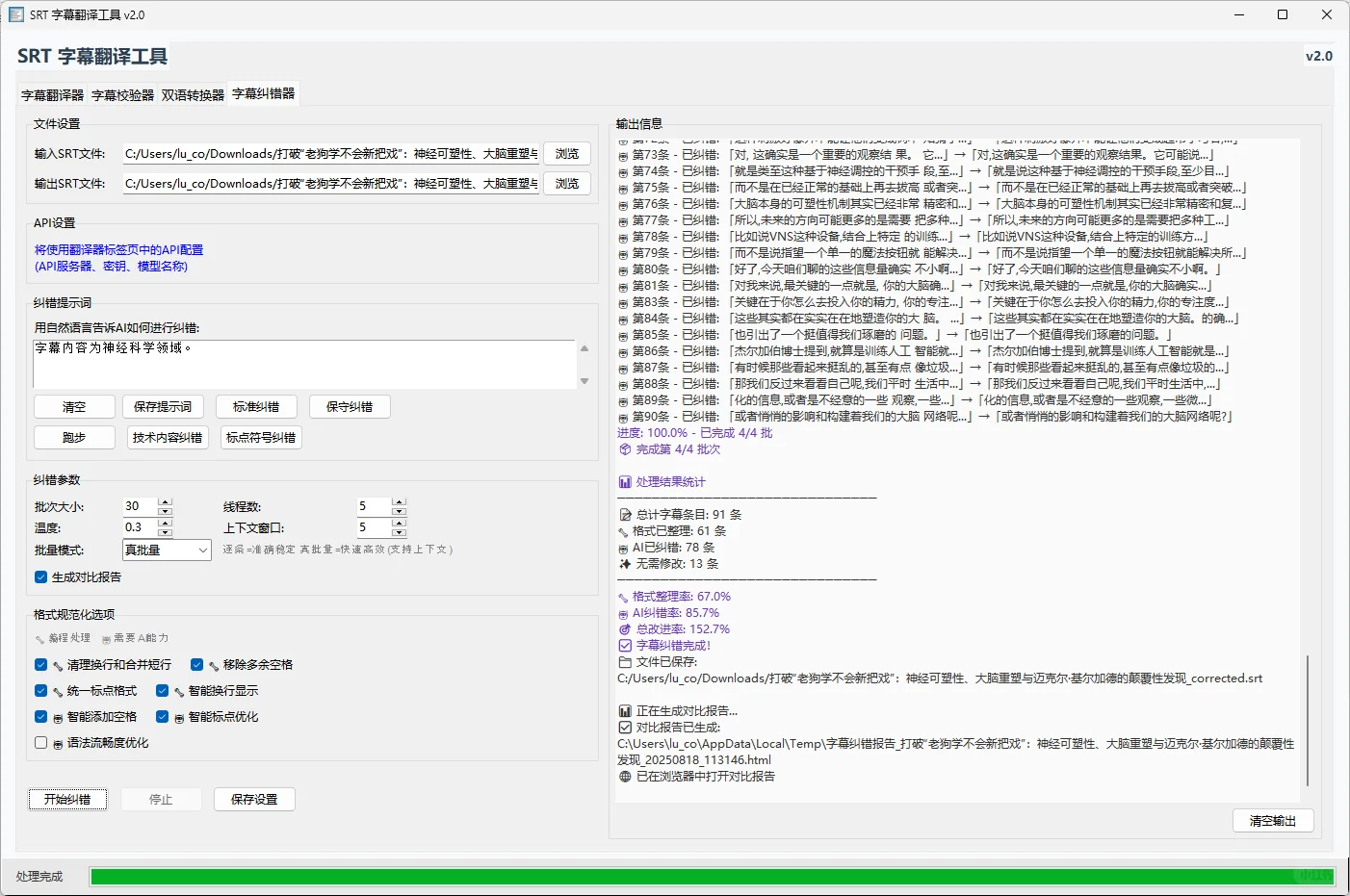Click the cube icon beside 完成第 4/4 批次
The height and width of the screenshot is (896, 1350).
tap(625, 449)
